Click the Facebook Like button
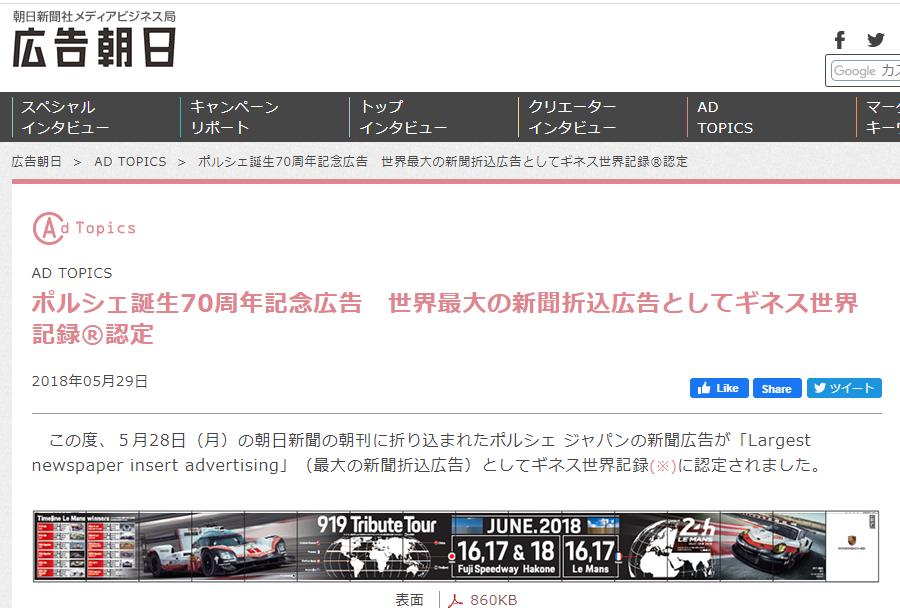The width and height of the screenshot is (900, 608). [x=719, y=388]
